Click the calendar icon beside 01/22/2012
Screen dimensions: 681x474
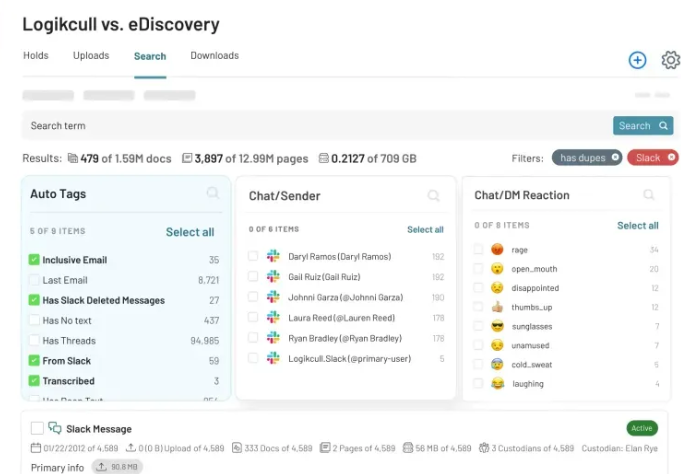36,447
